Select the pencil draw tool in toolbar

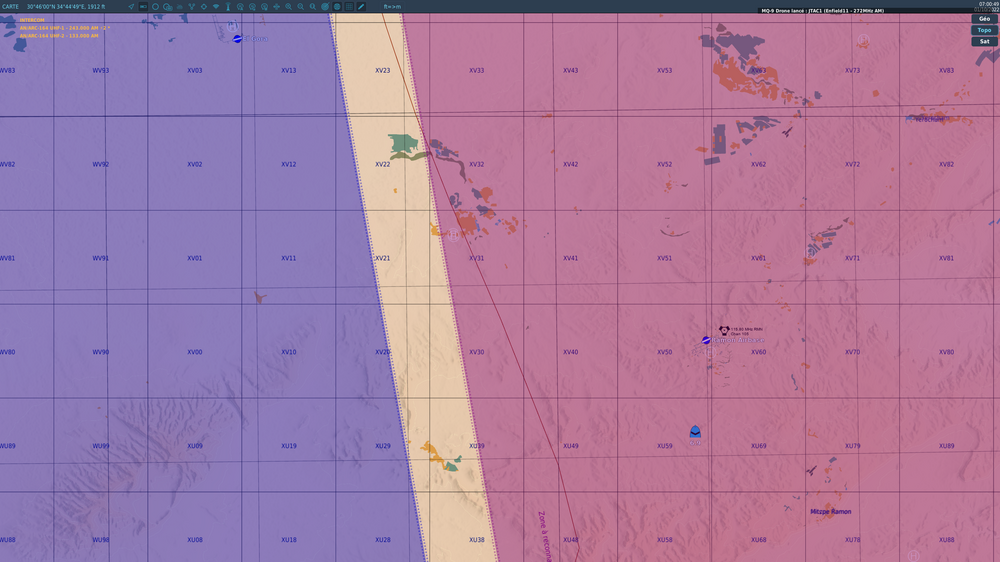click(361, 6)
